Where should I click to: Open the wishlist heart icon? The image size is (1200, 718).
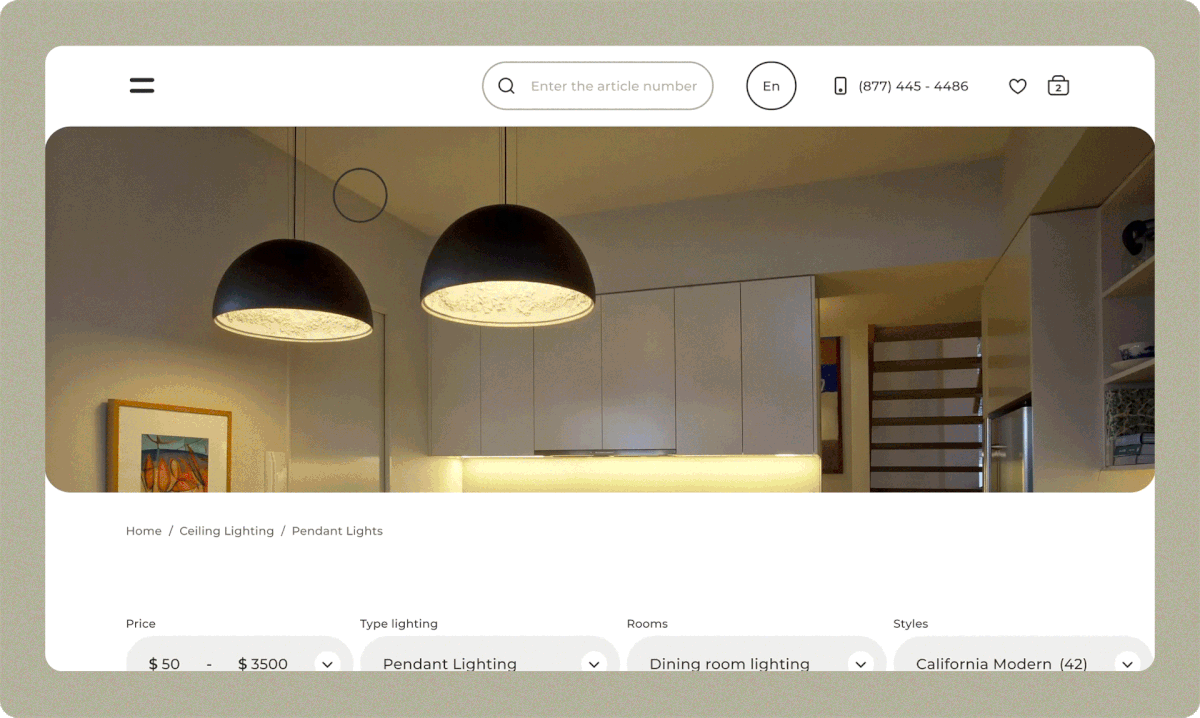(1018, 86)
